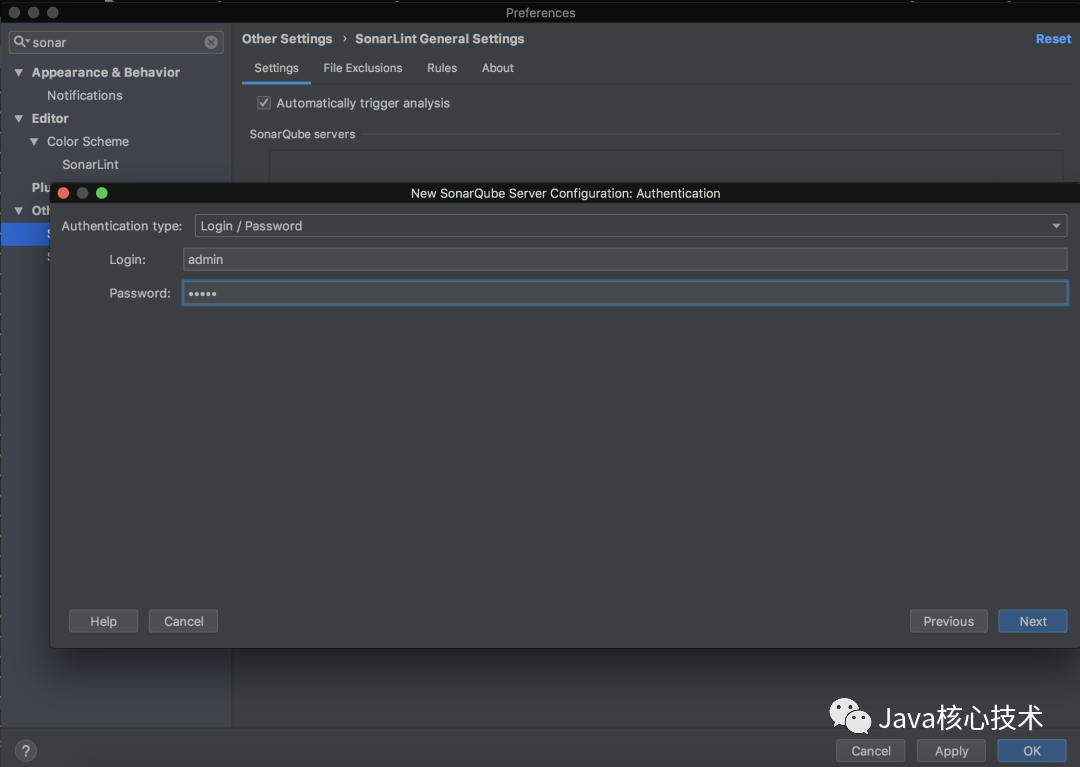
Task: Select Appearance & Behavior category
Action: 105,72
